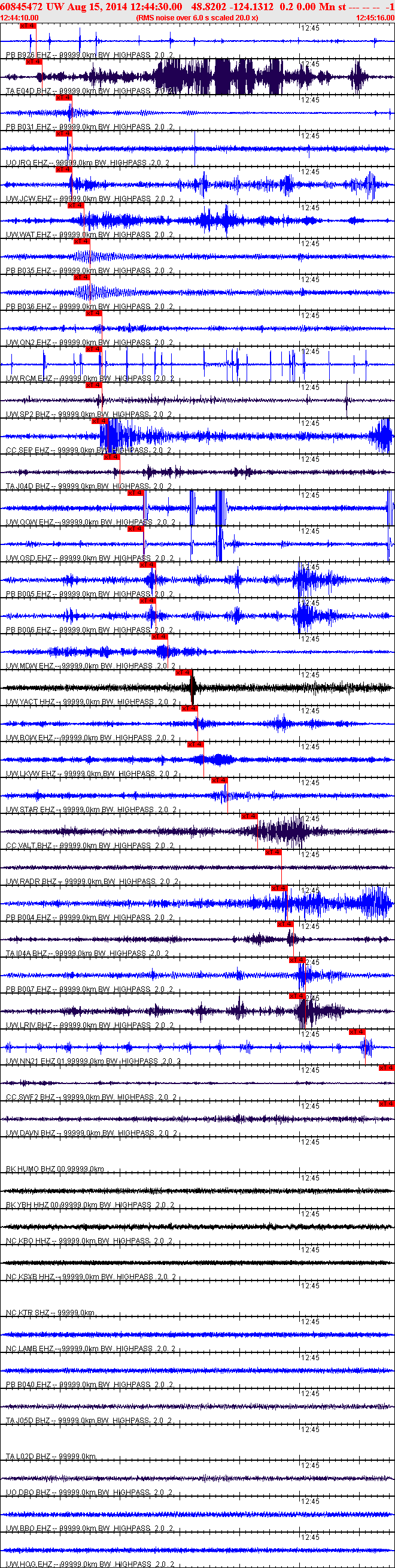Click the red pick flag on TA E04D trace
395x1568 pixels.
34,62
